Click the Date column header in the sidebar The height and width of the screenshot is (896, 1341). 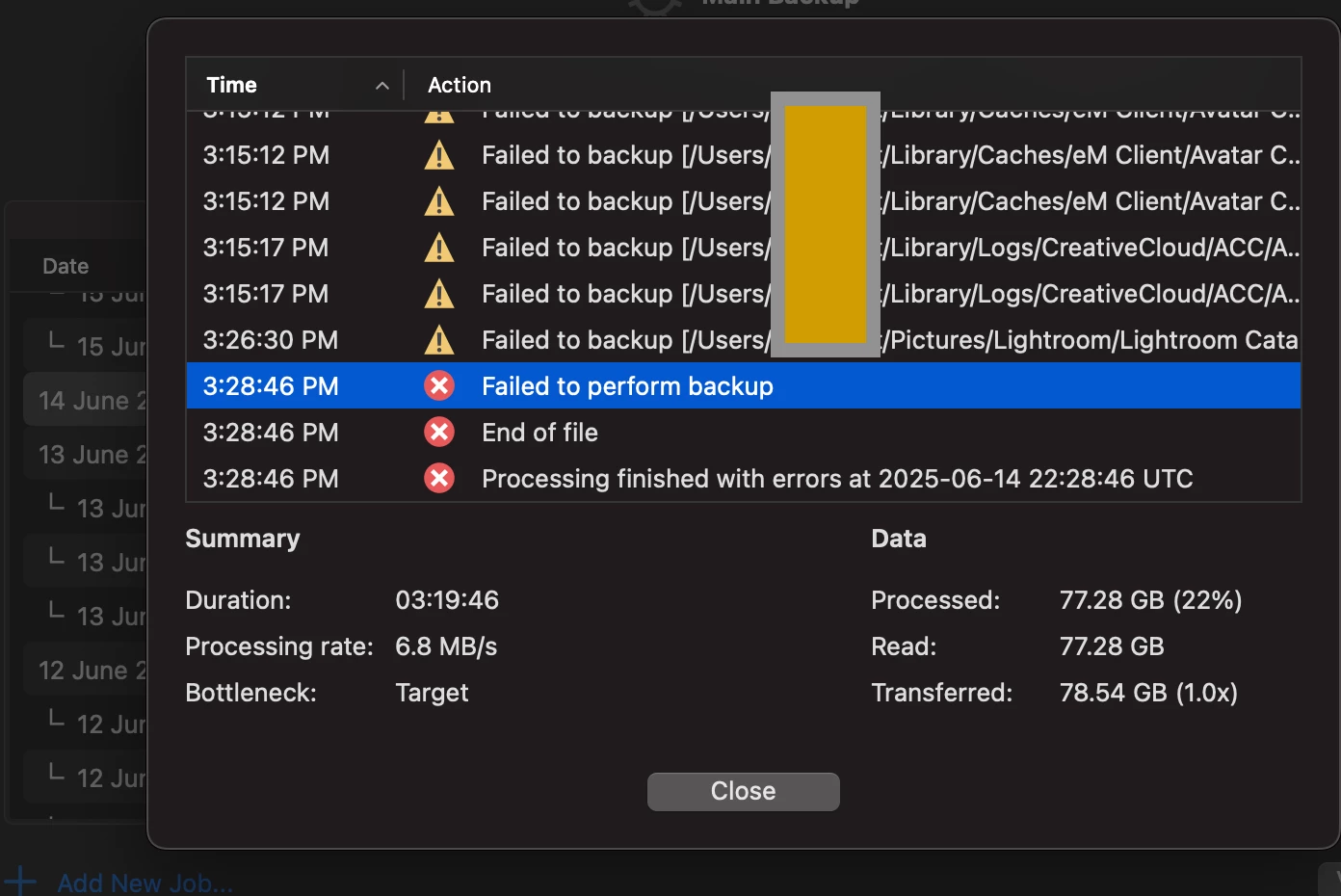[66, 266]
